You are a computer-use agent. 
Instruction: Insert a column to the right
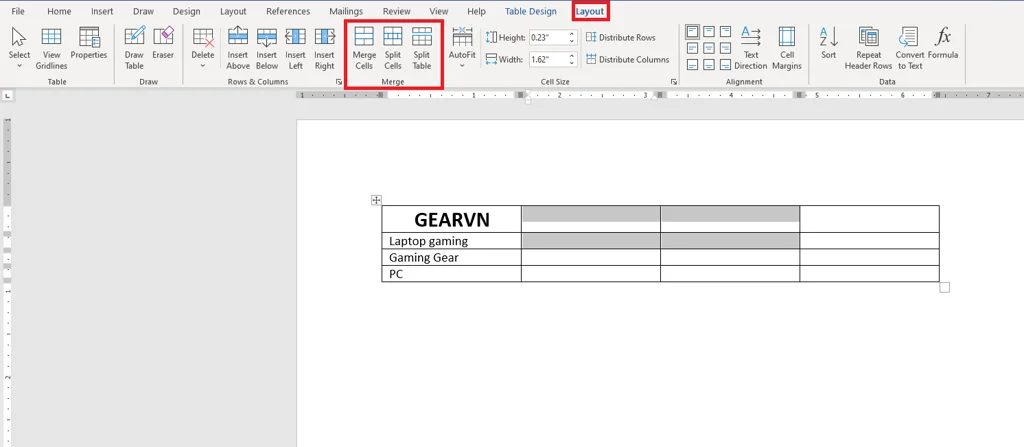325,48
